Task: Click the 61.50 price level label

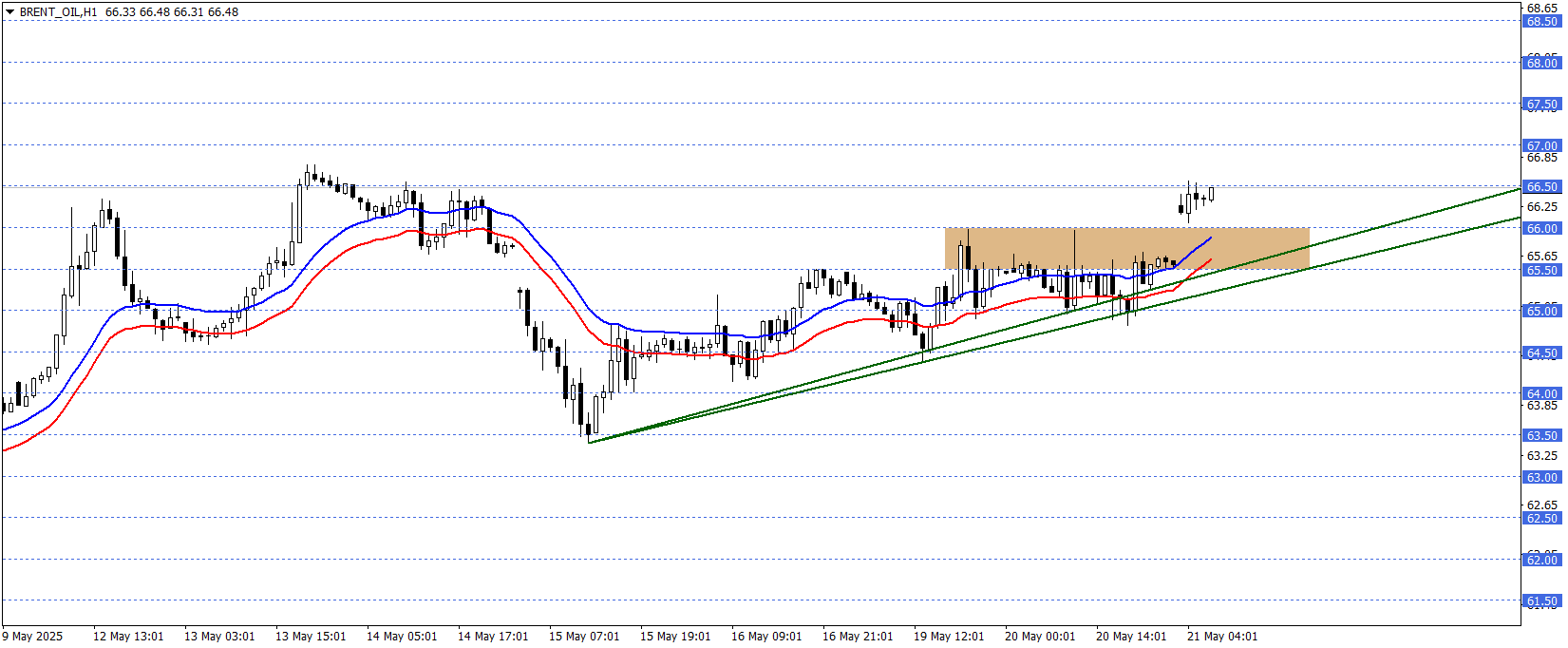Action: 1541,601
